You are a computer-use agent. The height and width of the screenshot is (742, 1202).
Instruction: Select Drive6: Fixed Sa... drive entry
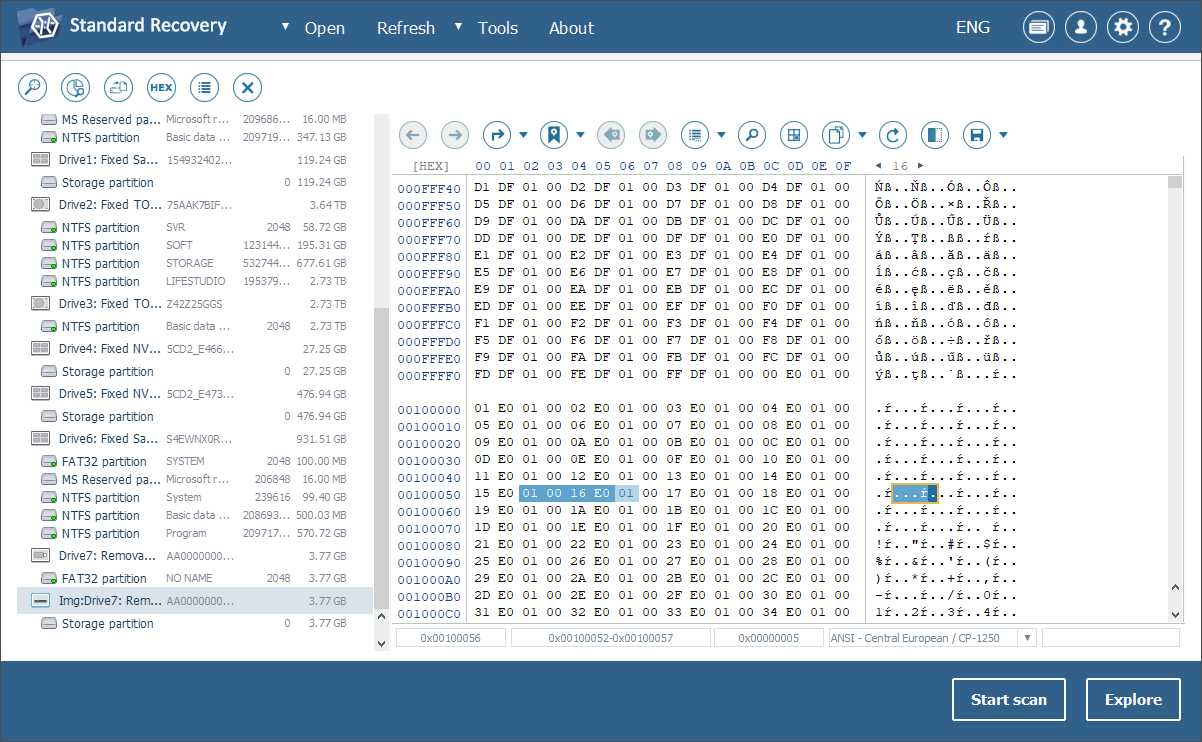coord(194,439)
